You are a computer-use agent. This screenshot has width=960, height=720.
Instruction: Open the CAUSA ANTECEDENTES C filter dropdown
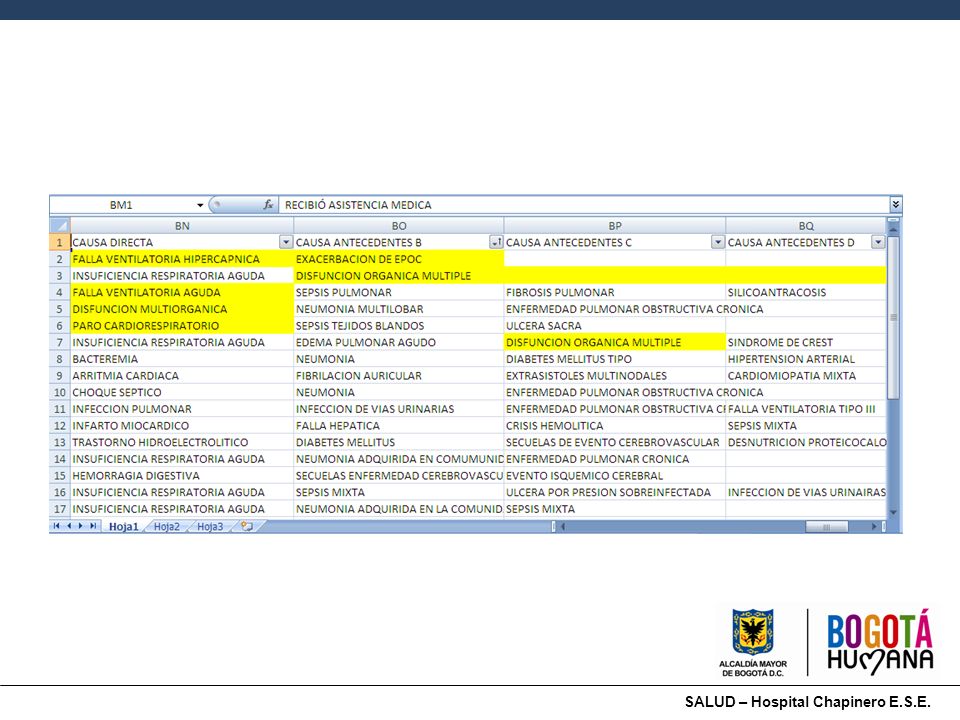[718, 242]
